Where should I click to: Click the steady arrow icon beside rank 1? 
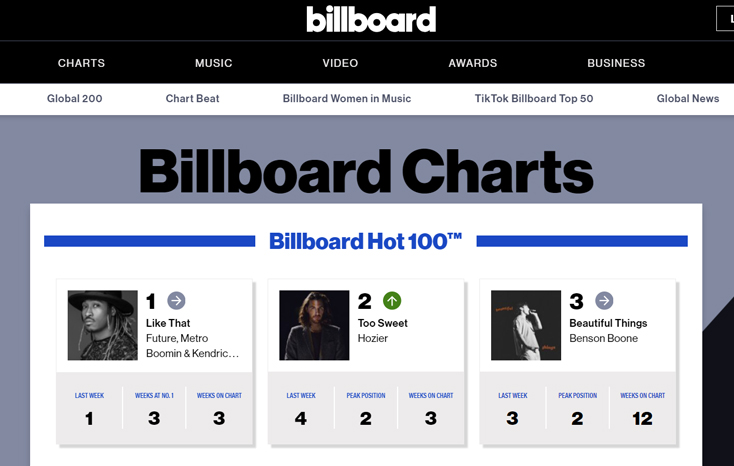176,301
